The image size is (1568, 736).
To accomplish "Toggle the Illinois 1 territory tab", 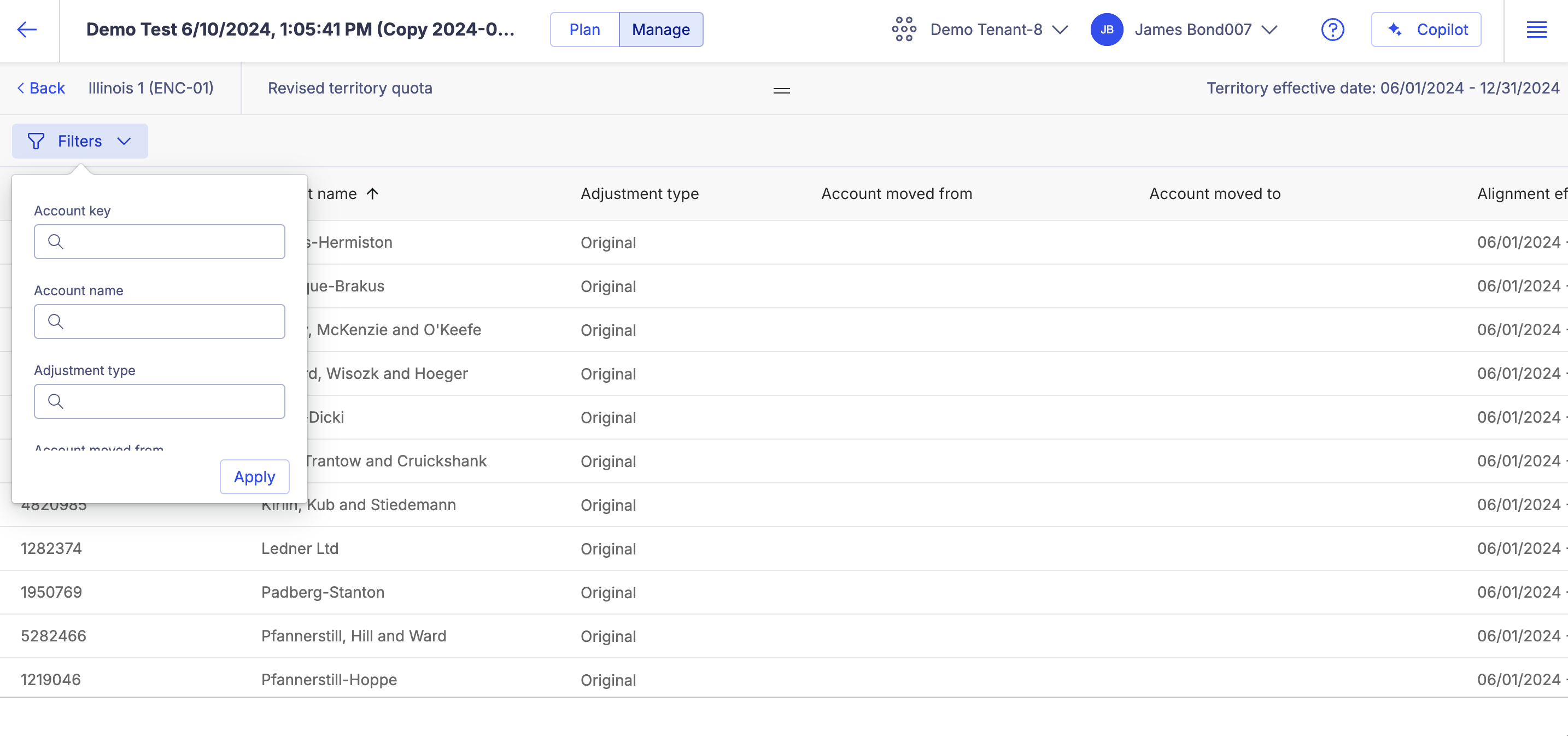I will [151, 88].
